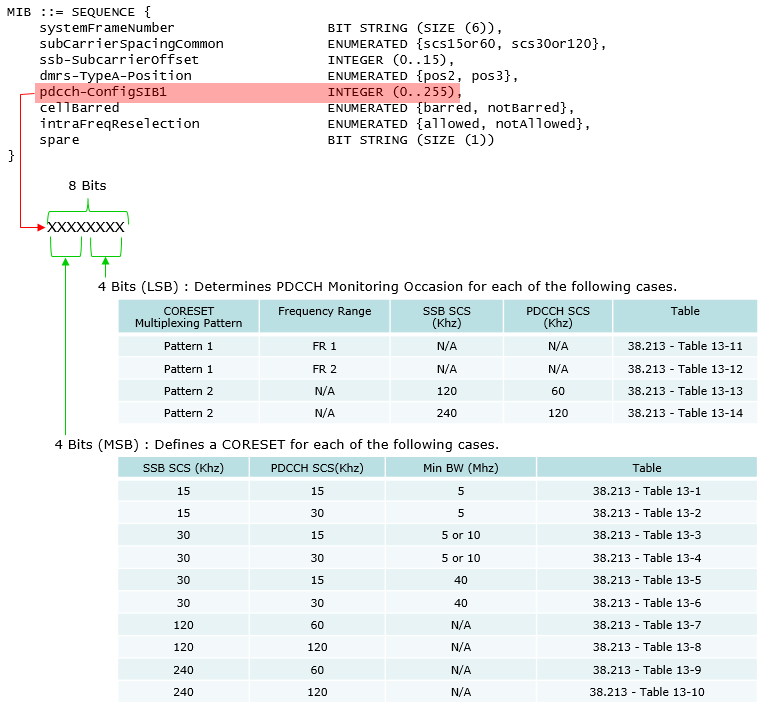Screen dimensions: 763x708
Task: Click the systemFrameNumber field name
Action: pyautogui.click(x=107, y=28)
